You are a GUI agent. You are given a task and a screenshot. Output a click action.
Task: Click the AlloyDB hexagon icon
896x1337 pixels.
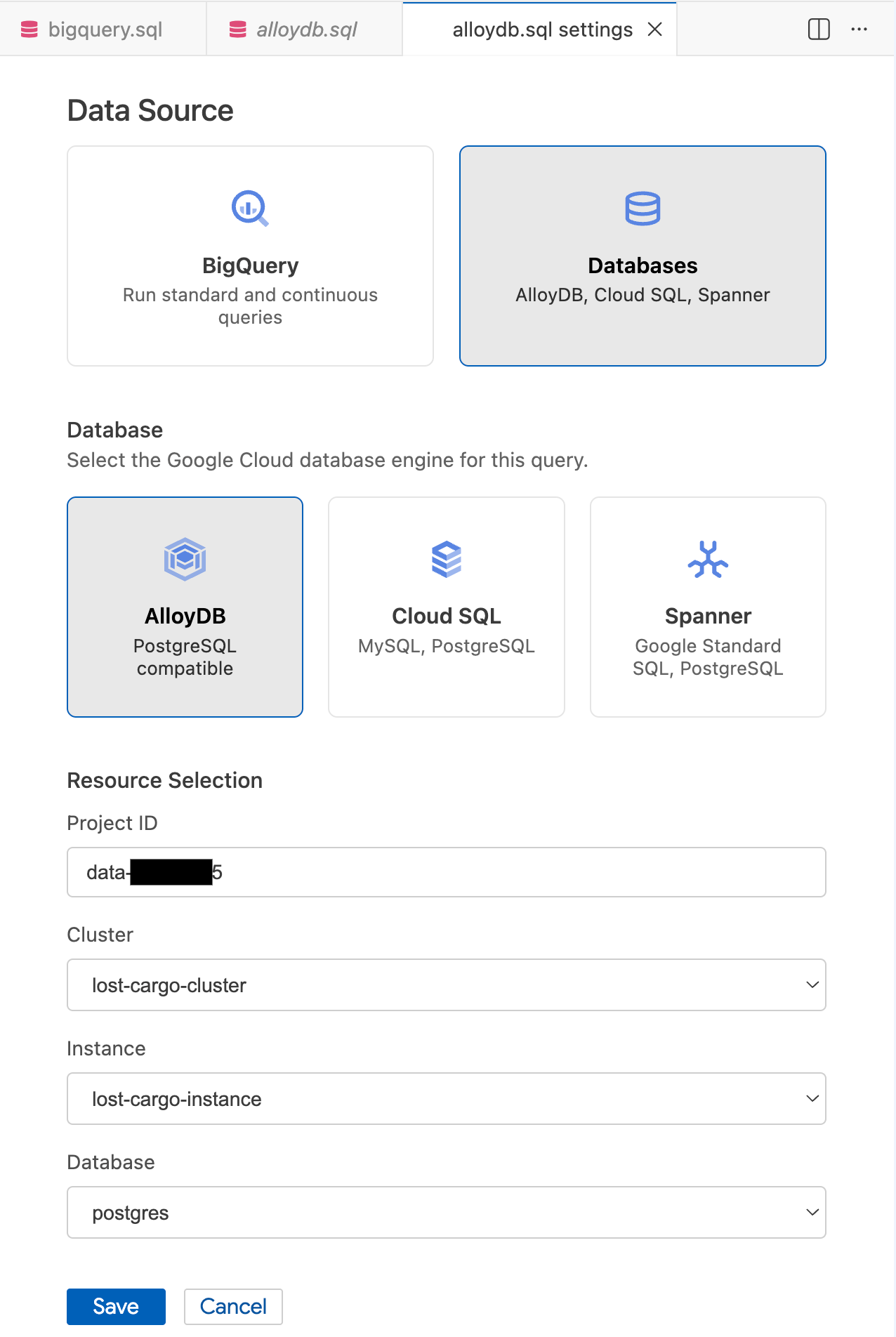(x=185, y=559)
